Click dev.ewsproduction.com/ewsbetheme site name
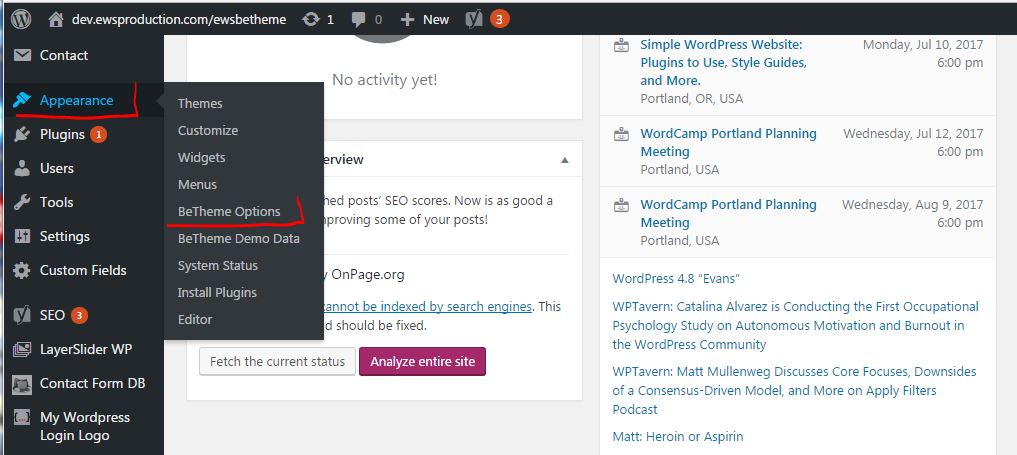Viewport: 1017px width, 455px height. click(179, 20)
